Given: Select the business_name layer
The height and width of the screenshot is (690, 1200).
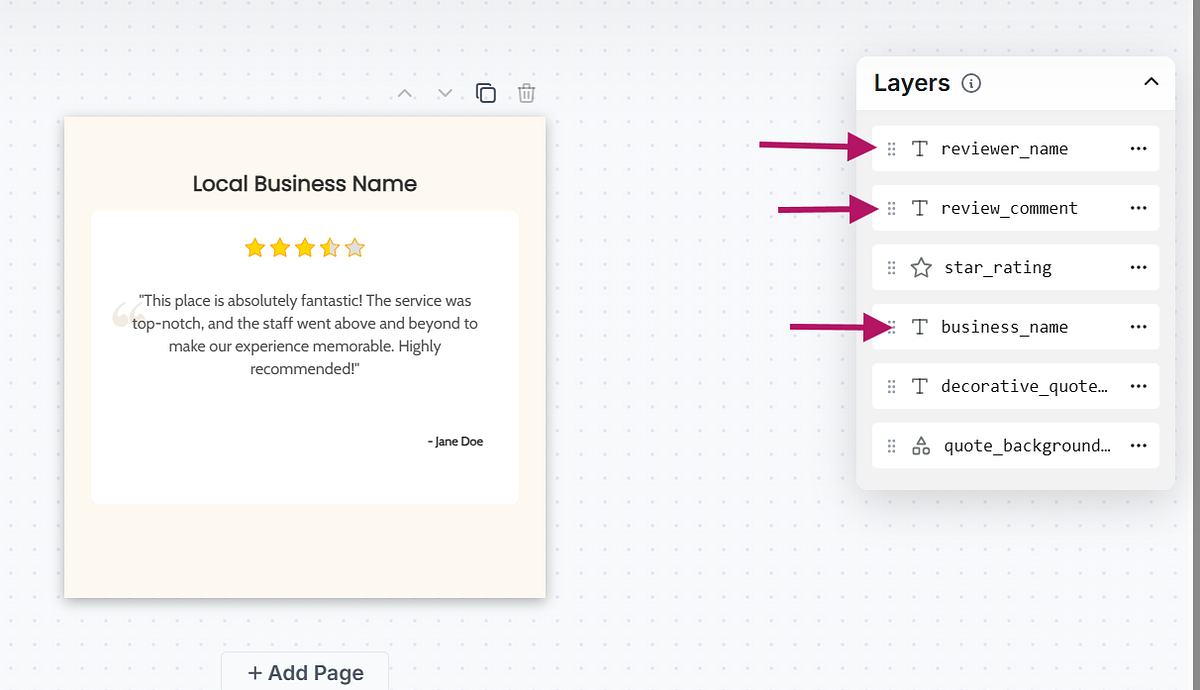Looking at the screenshot, I should pyautogui.click(x=1015, y=327).
